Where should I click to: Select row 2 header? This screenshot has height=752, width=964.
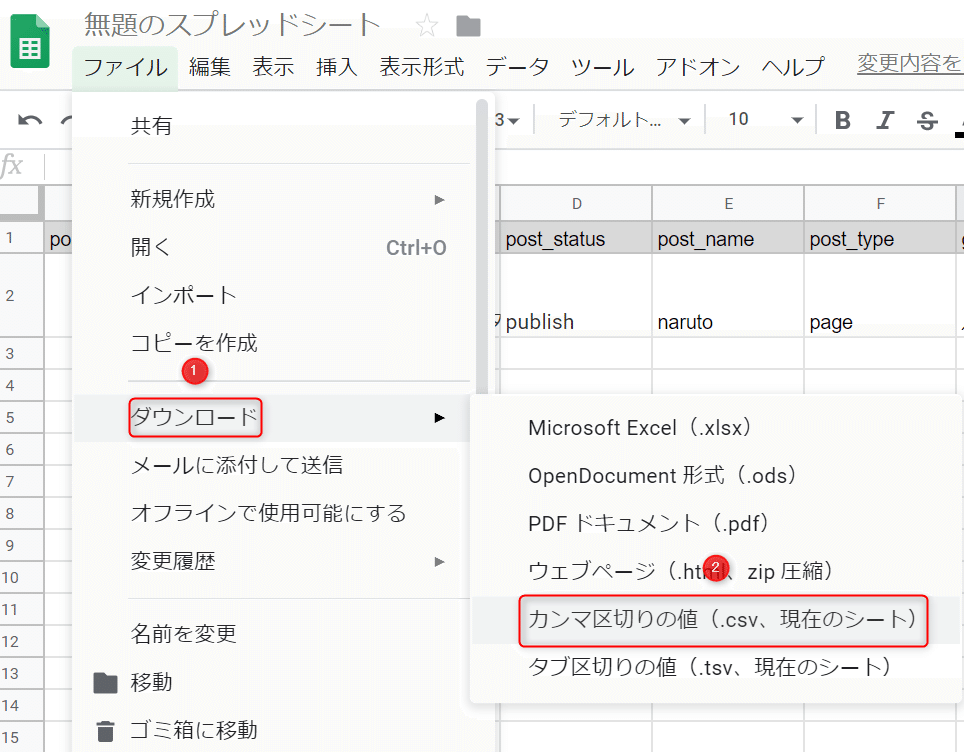[22, 296]
